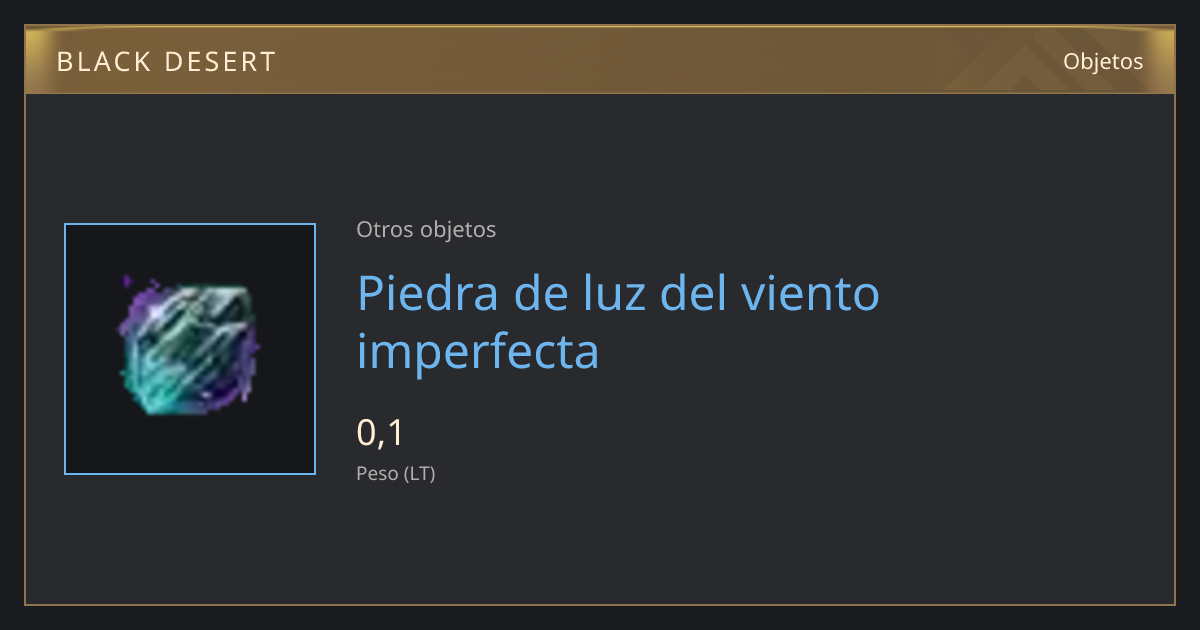The width and height of the screenshot is (1200, 630).
Task: Select the Otros objetos category label
Action: (426, 229)
